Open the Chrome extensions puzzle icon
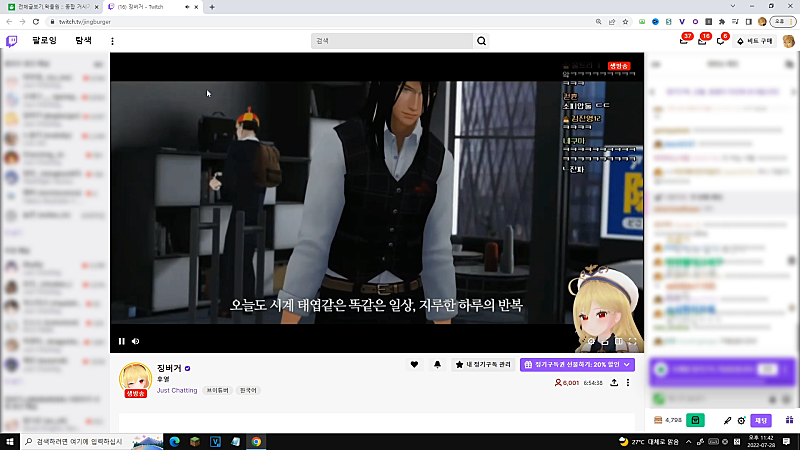The height and width of the screenshot is (450, 800). (x=722, y=22)
